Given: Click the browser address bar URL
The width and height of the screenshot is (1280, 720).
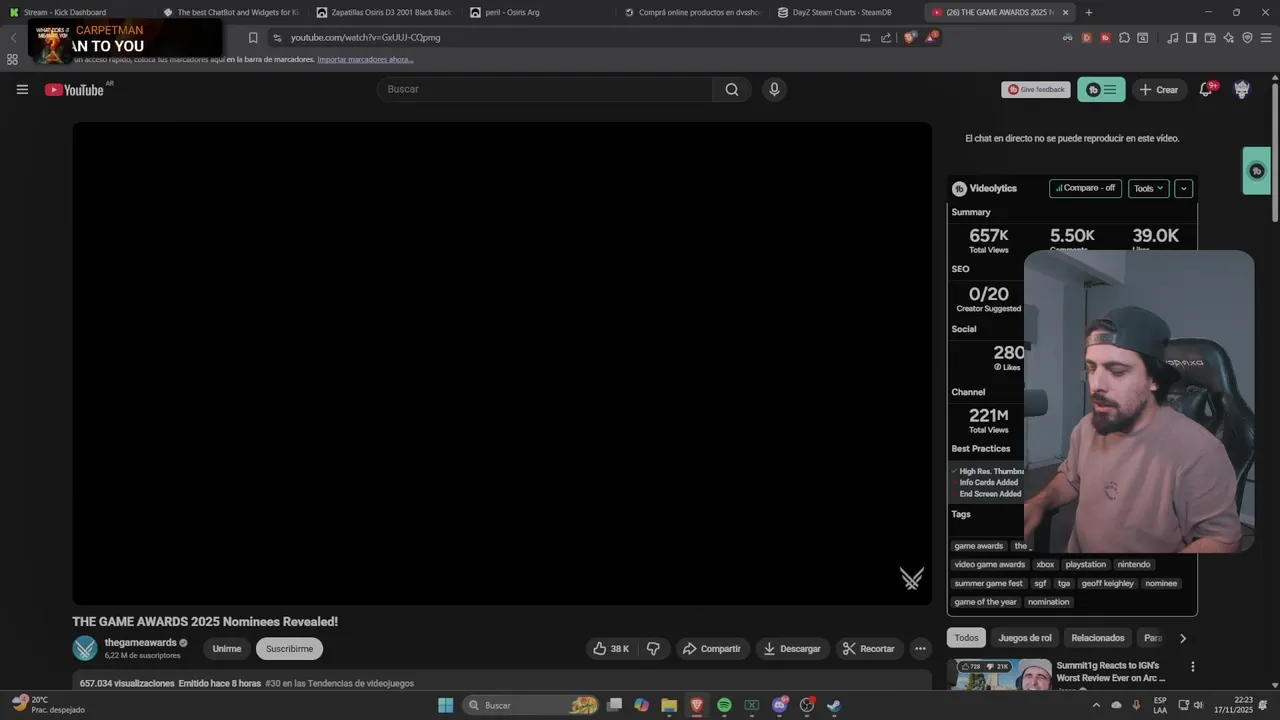Looking at the screenshot, I should tap(365, 37).
